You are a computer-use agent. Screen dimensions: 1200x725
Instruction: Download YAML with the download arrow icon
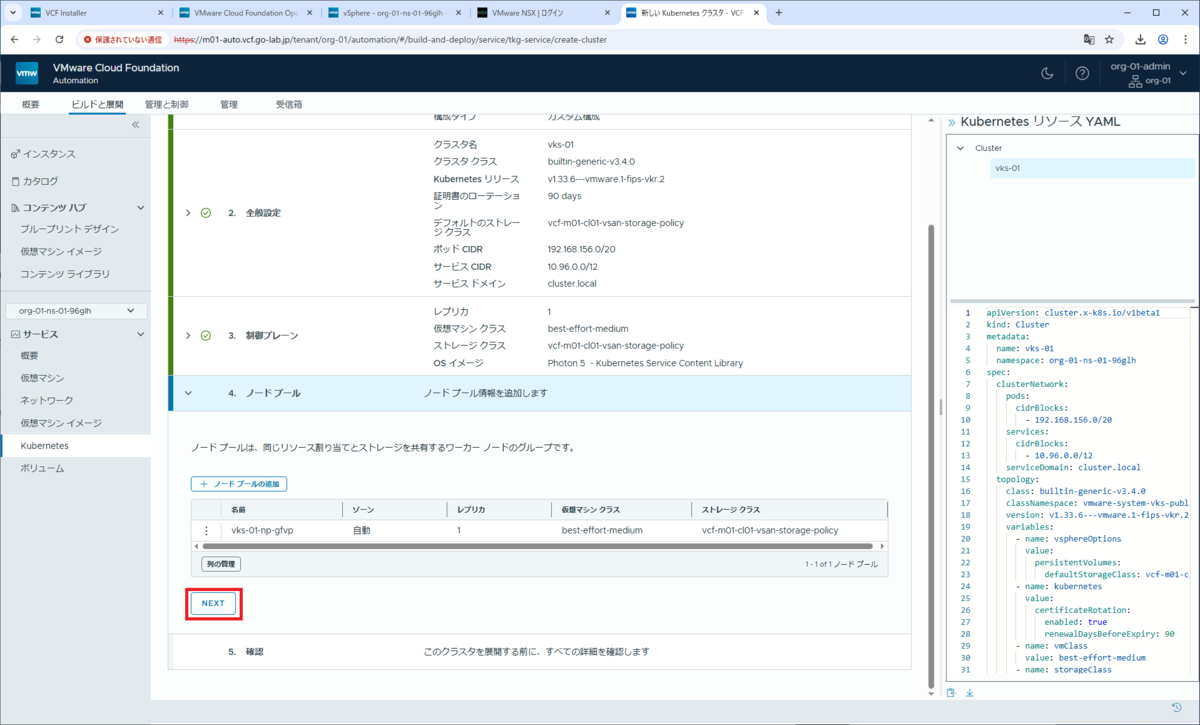(x=969, y=693)
